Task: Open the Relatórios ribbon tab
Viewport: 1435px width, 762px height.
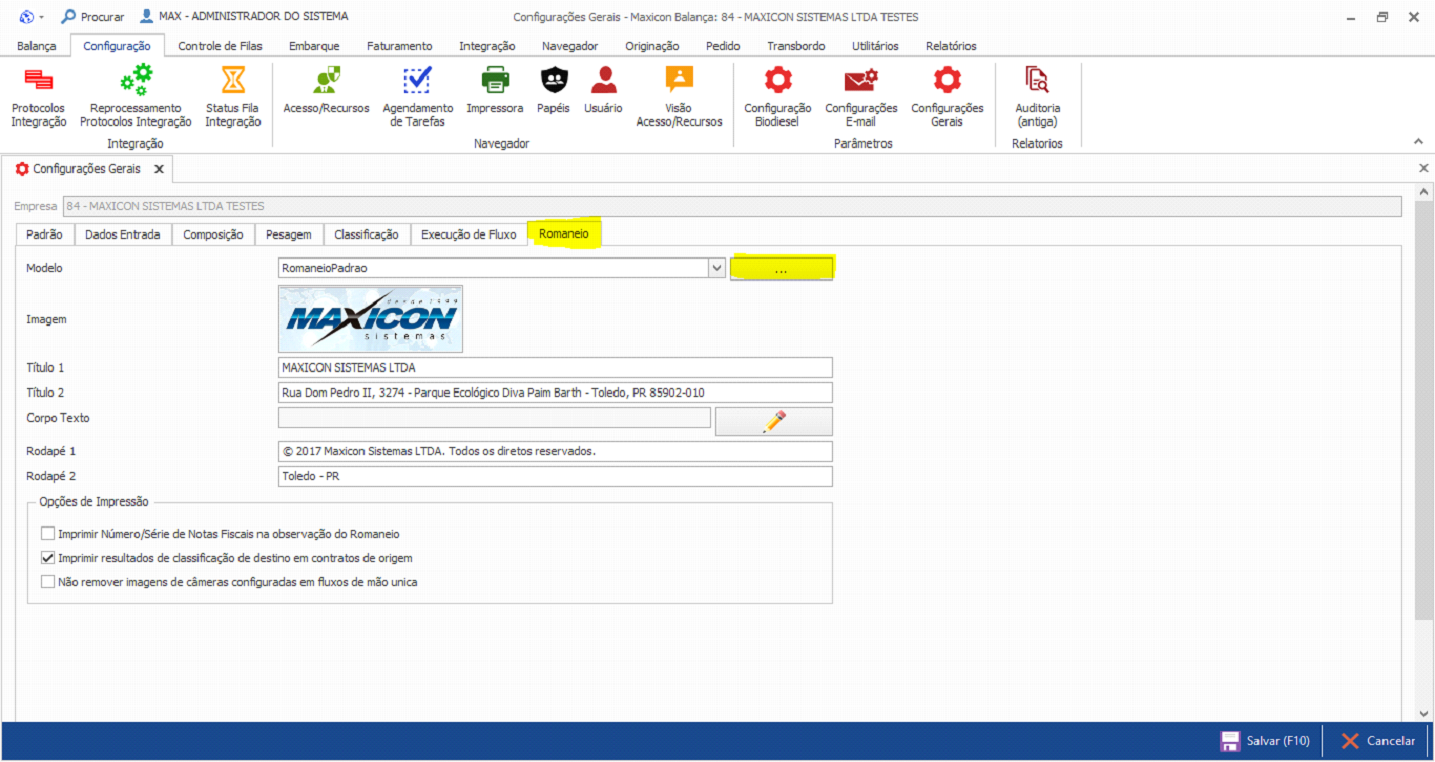Action: click(x=951, y=46)
